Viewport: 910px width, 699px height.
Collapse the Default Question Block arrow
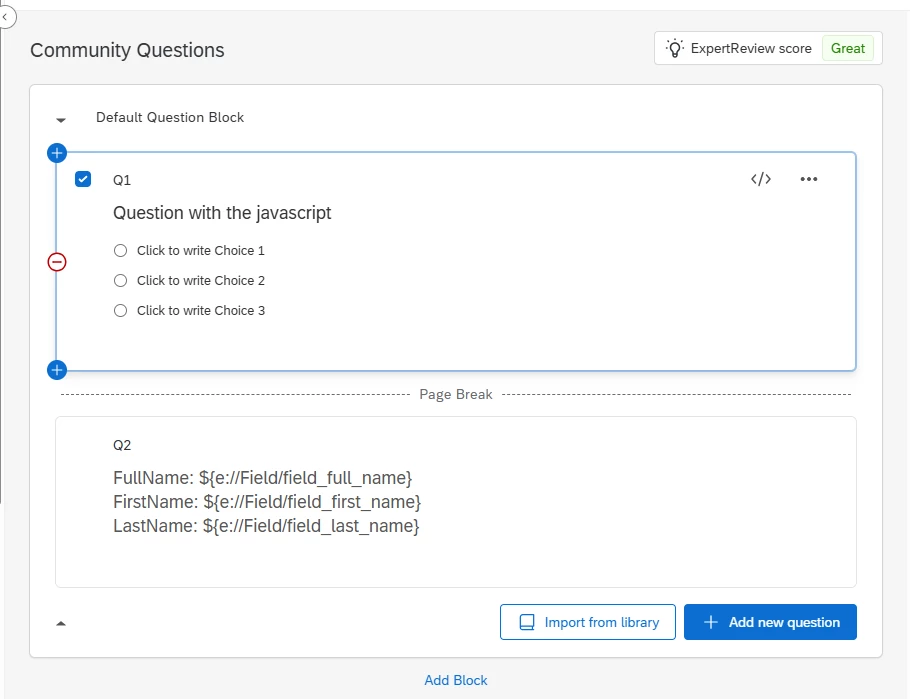click(x=61, y=119)
